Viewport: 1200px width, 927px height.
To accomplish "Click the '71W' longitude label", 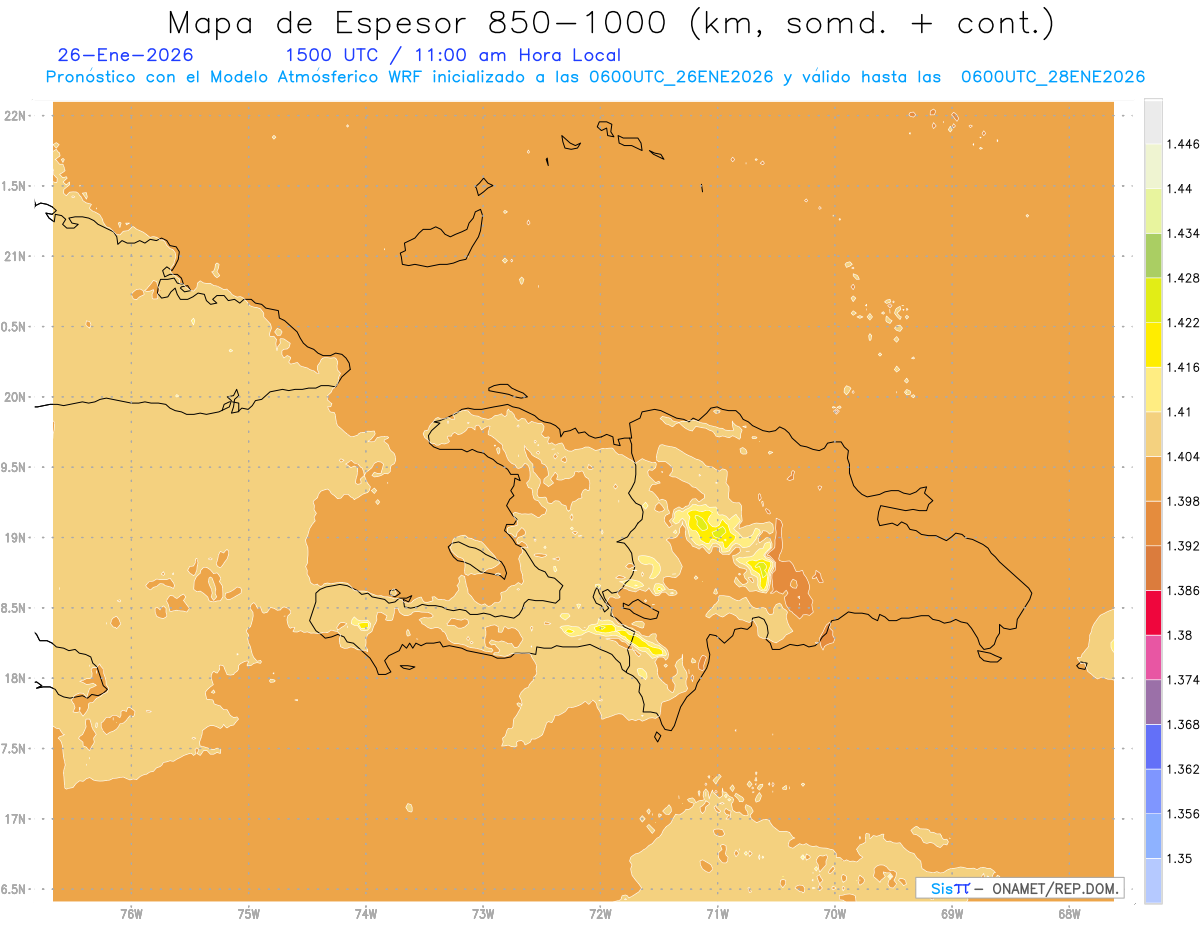I will (x=717, y=914).
